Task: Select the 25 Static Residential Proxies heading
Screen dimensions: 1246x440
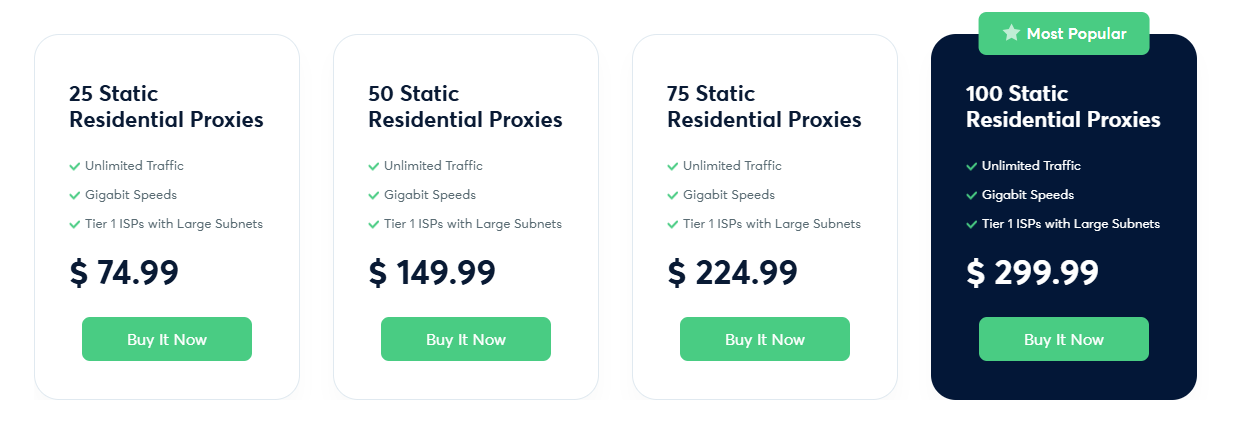Action: [166, 107]
